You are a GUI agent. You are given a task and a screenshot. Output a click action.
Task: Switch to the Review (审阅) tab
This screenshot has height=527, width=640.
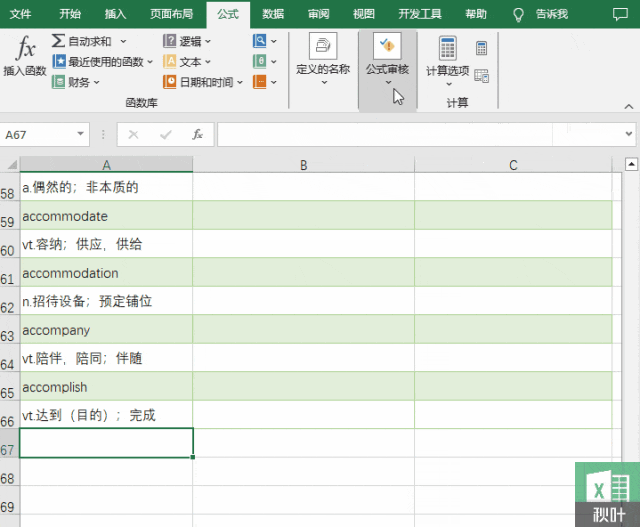coord(318,14)
